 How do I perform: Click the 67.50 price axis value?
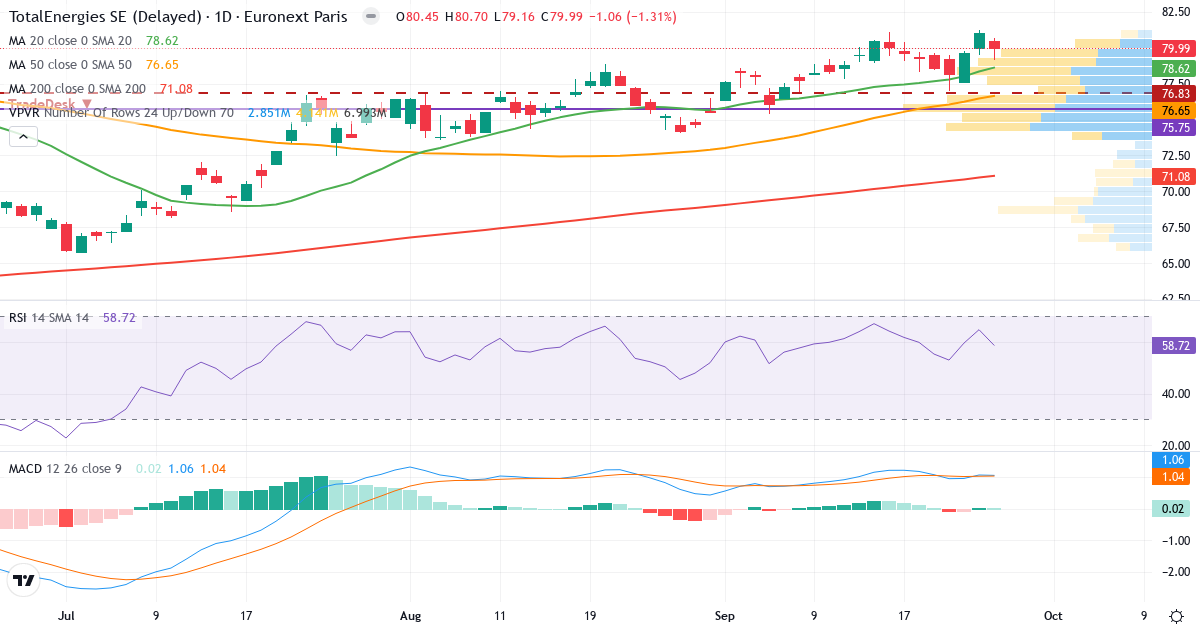pyautogui.click(x=1175, y=227)
